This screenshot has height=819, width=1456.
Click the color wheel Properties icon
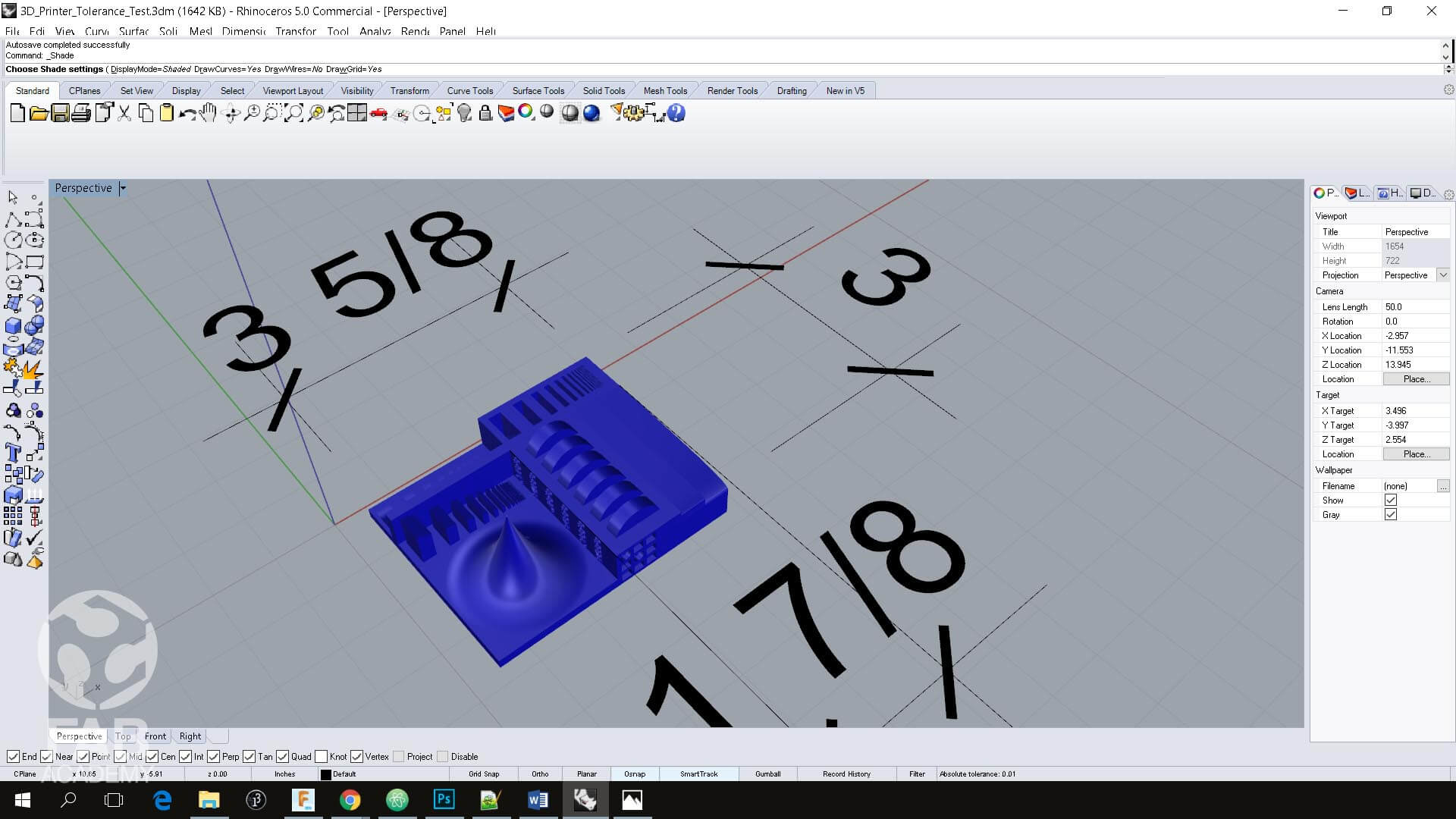(526, 112)
